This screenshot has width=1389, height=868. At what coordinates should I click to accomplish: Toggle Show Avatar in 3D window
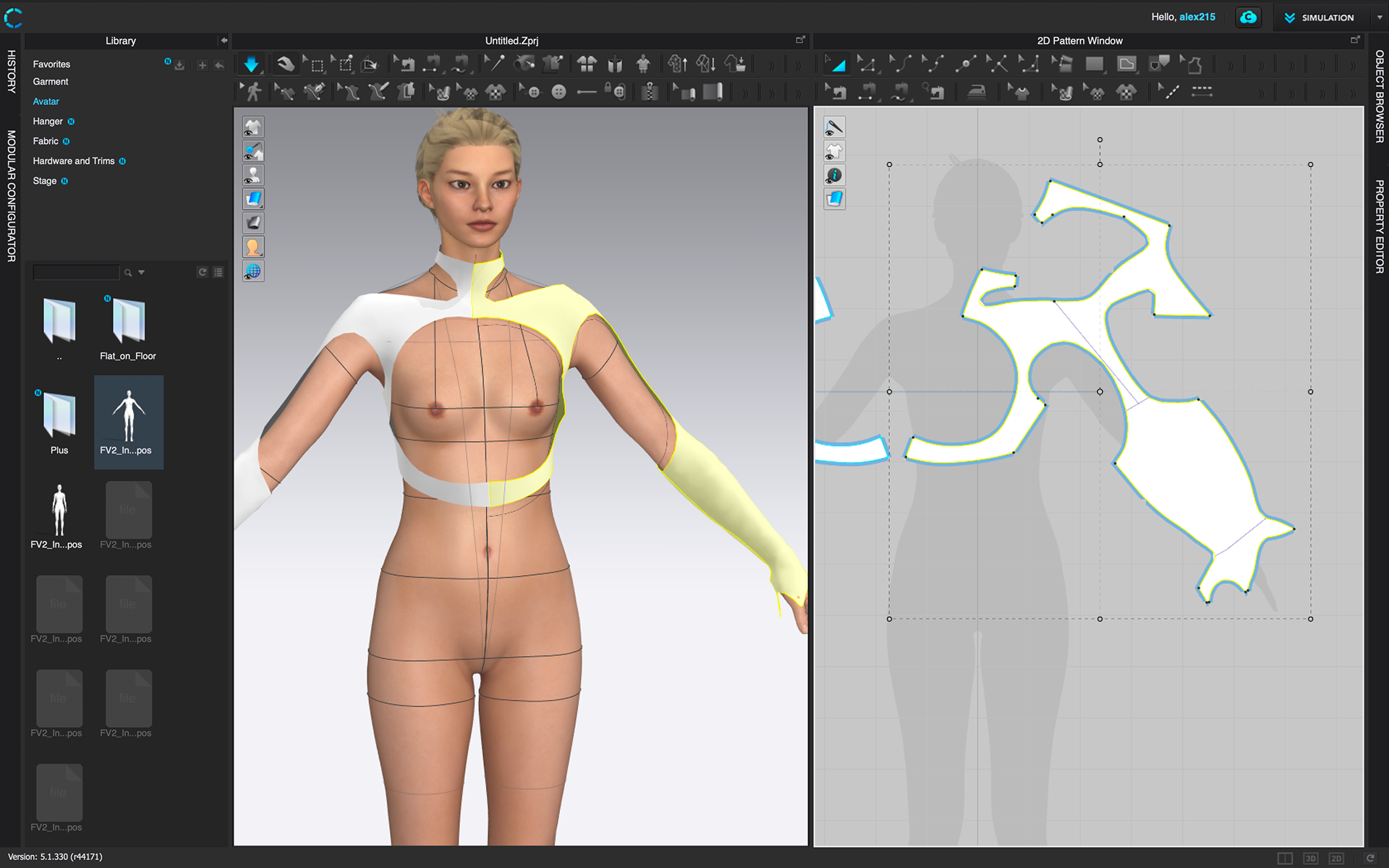pos(252,175)
